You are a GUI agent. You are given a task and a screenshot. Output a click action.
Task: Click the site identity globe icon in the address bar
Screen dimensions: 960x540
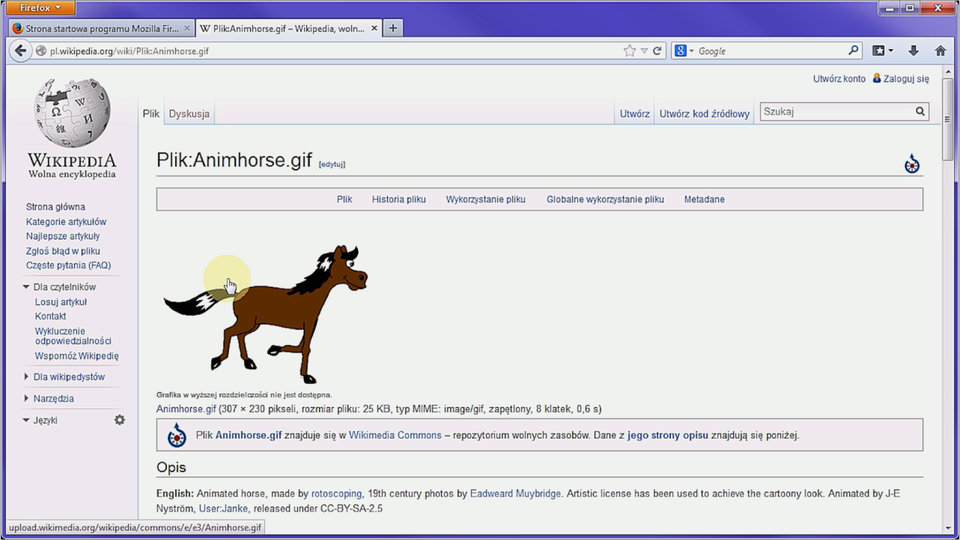point(41,51)
